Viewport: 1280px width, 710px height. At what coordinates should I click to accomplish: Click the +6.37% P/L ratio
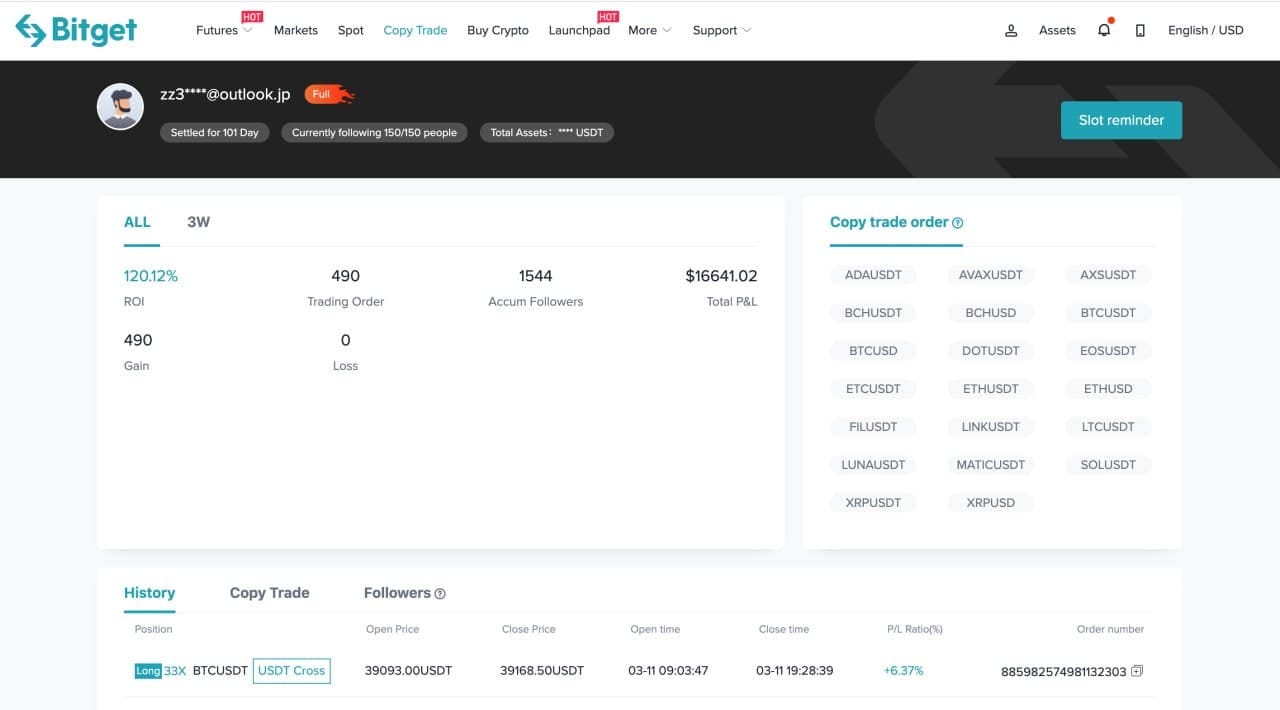[903, 671]
